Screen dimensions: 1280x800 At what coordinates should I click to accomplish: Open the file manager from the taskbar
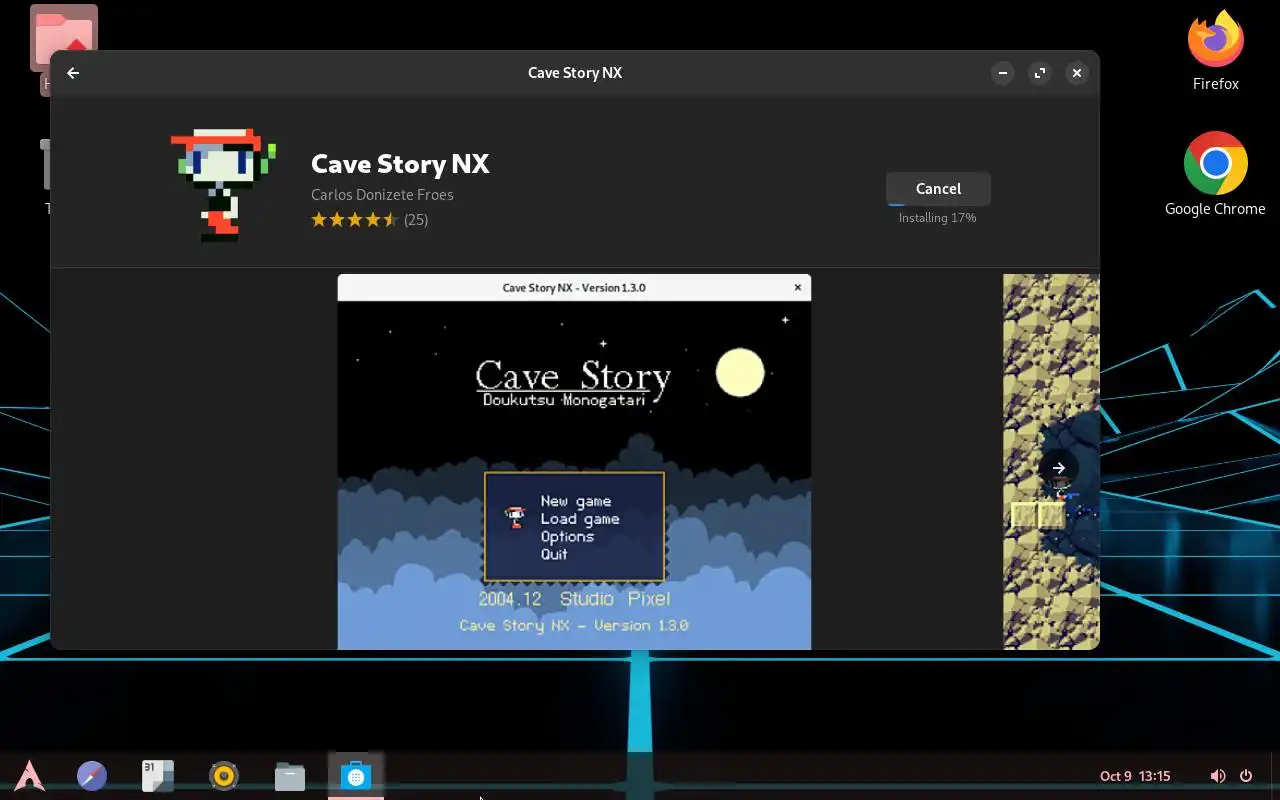[290, 775]
